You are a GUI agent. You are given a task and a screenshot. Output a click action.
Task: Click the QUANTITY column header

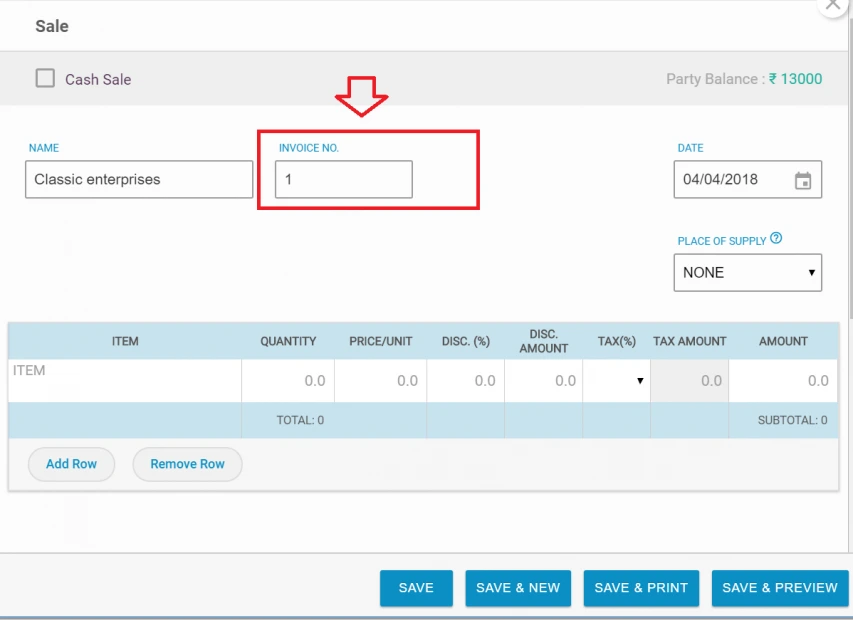[288, 342]
